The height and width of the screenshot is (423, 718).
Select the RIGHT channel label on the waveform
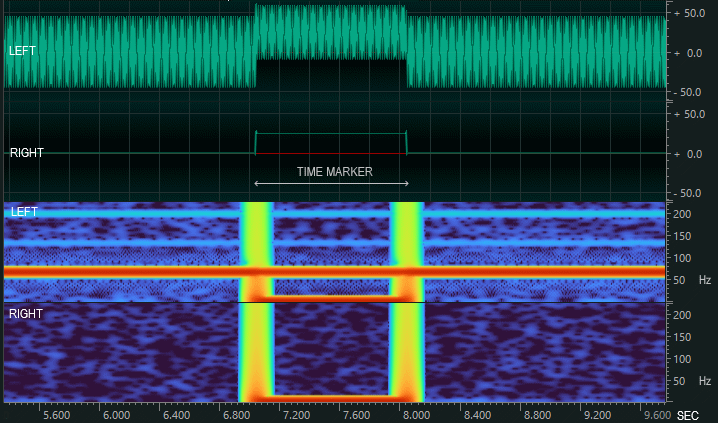pos(26,153)
